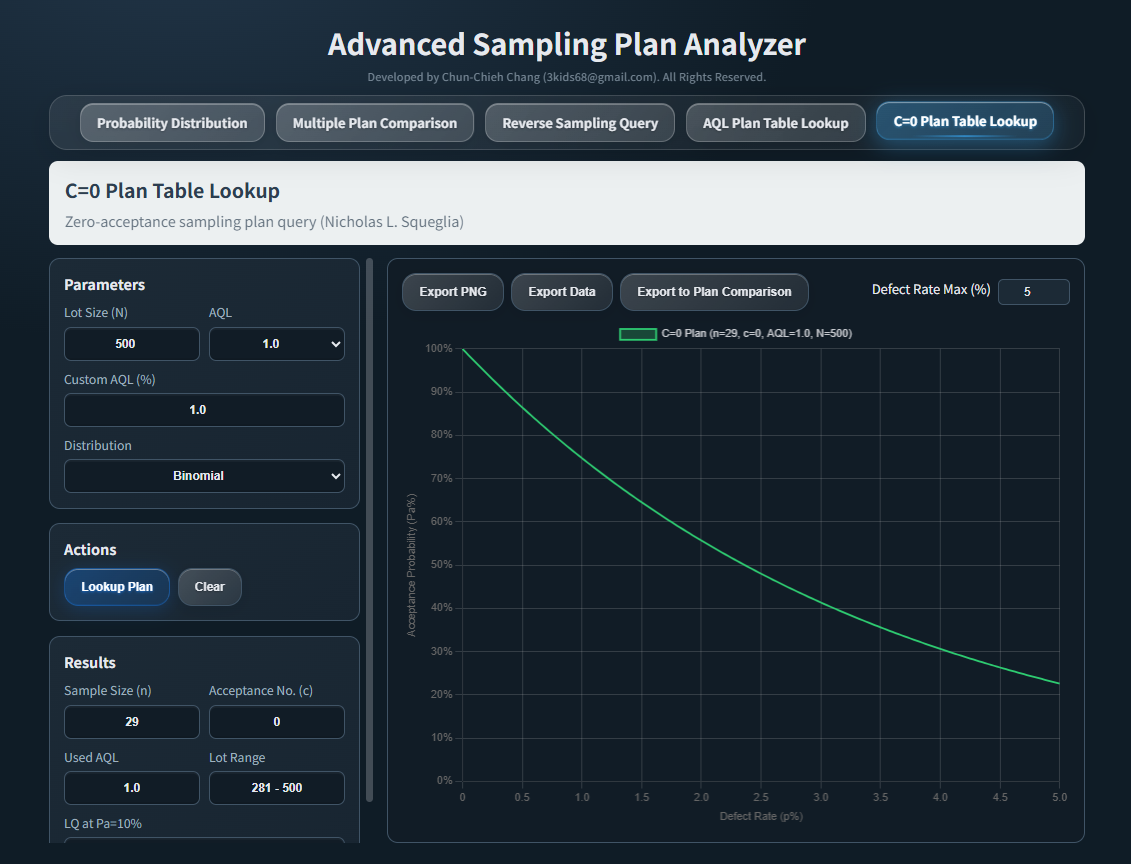Activate the C=0 Plan Table Lookup tab

(964, 120)
